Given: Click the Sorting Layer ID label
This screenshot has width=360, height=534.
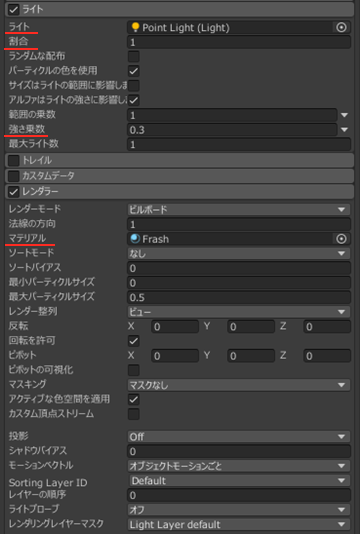Looking at the screenshot, I should 48,483.
